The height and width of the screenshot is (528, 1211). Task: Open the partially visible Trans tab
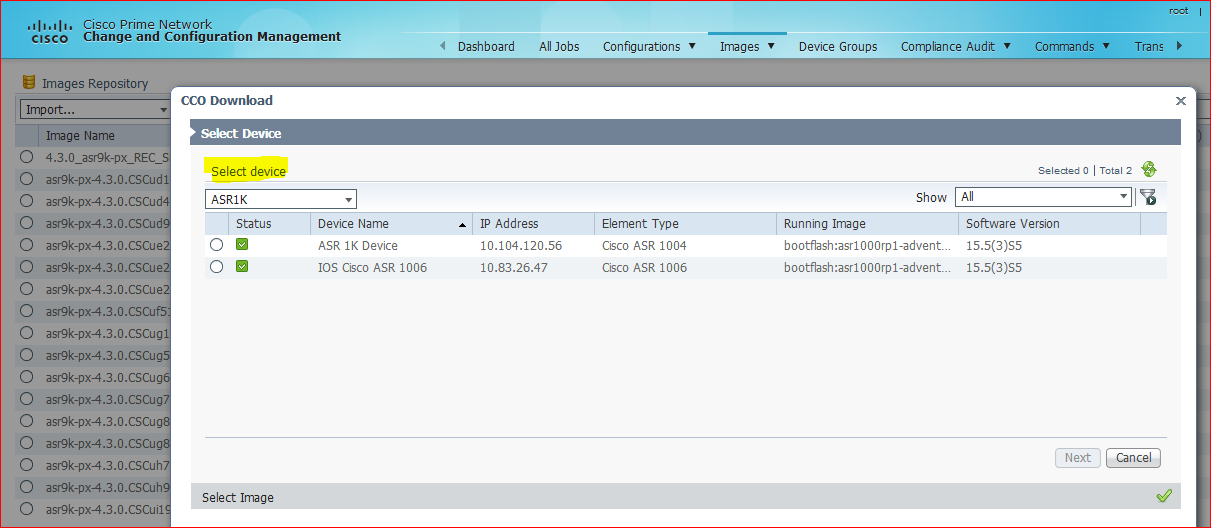(x=1149, y=46)
